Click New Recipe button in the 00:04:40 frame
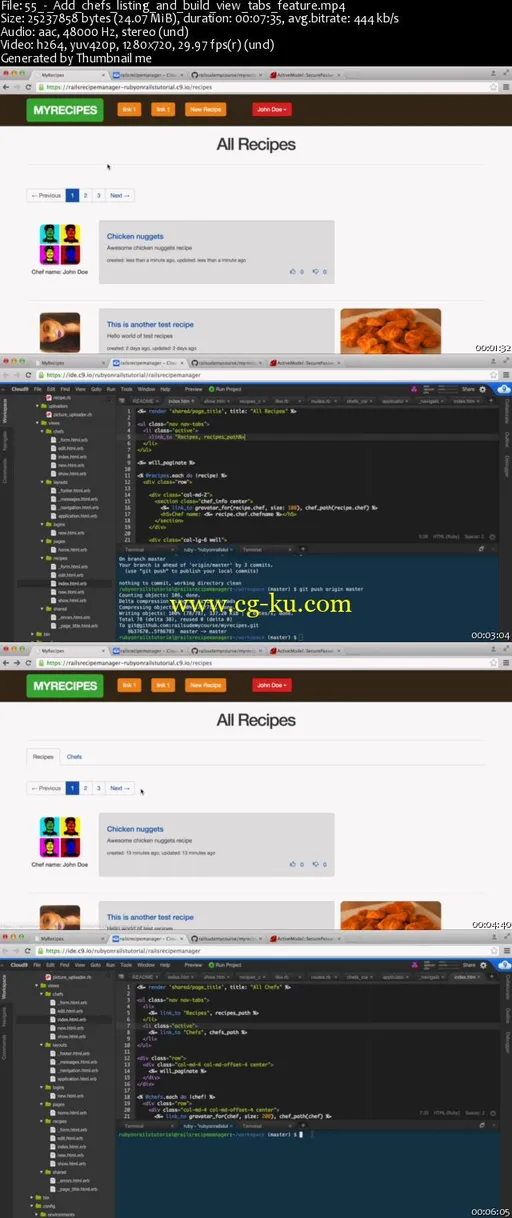 pyautogui.click(x=206, y=685)
